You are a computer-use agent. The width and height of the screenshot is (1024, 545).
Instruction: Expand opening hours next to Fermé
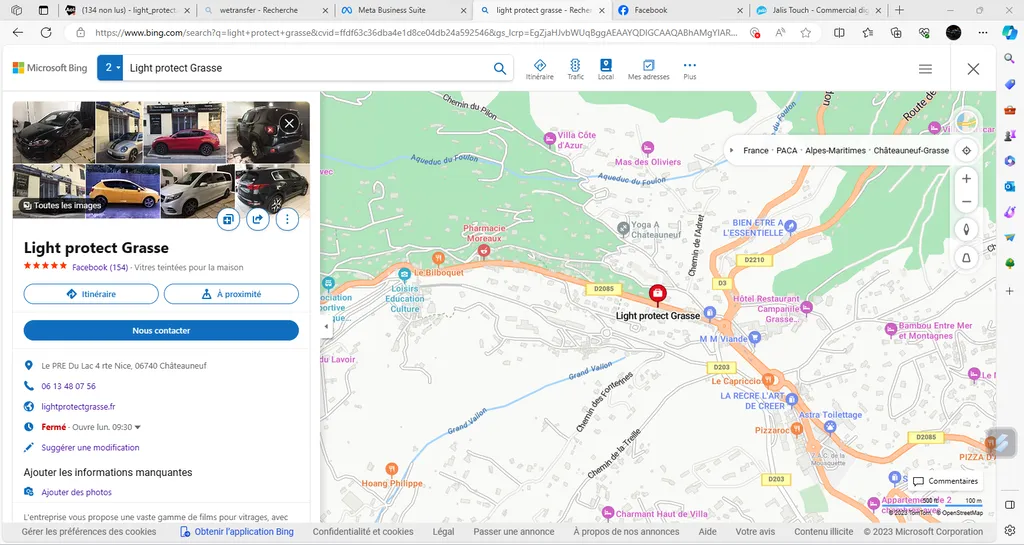click(x=138, y=427)
